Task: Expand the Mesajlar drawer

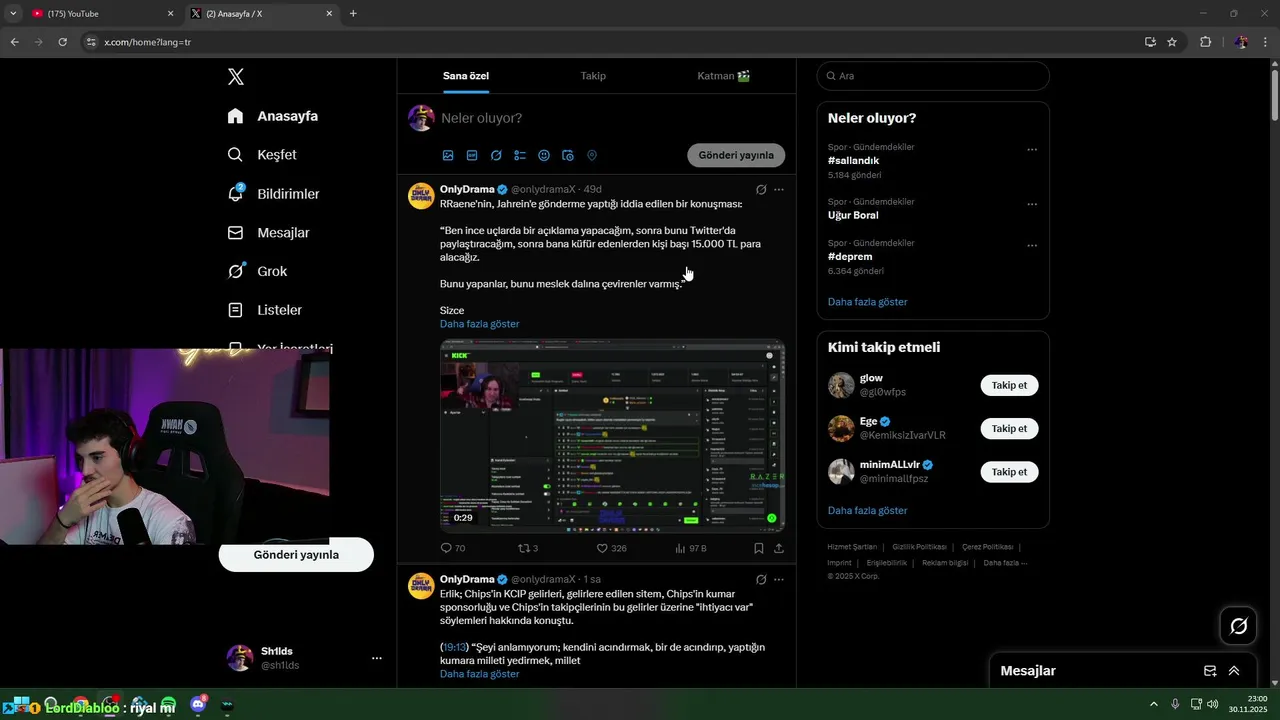Action: [x=1234, y=671]
